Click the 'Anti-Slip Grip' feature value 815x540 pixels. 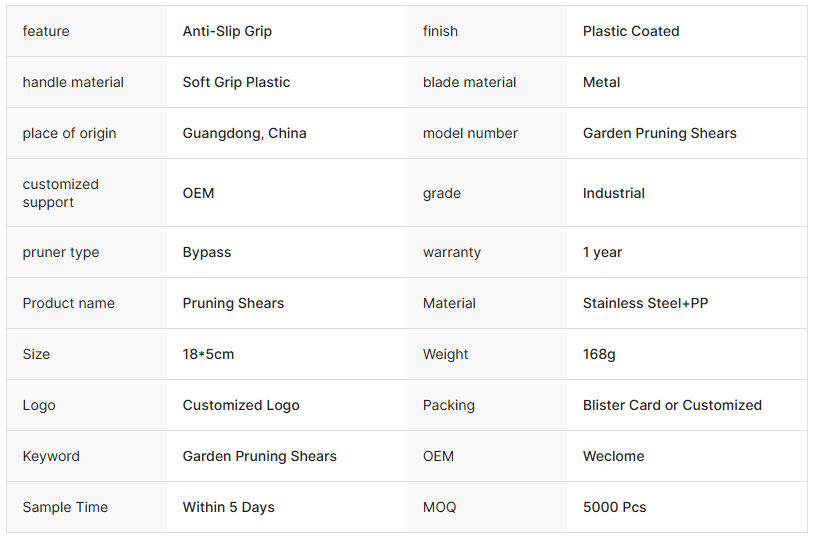tap(227, 31)
